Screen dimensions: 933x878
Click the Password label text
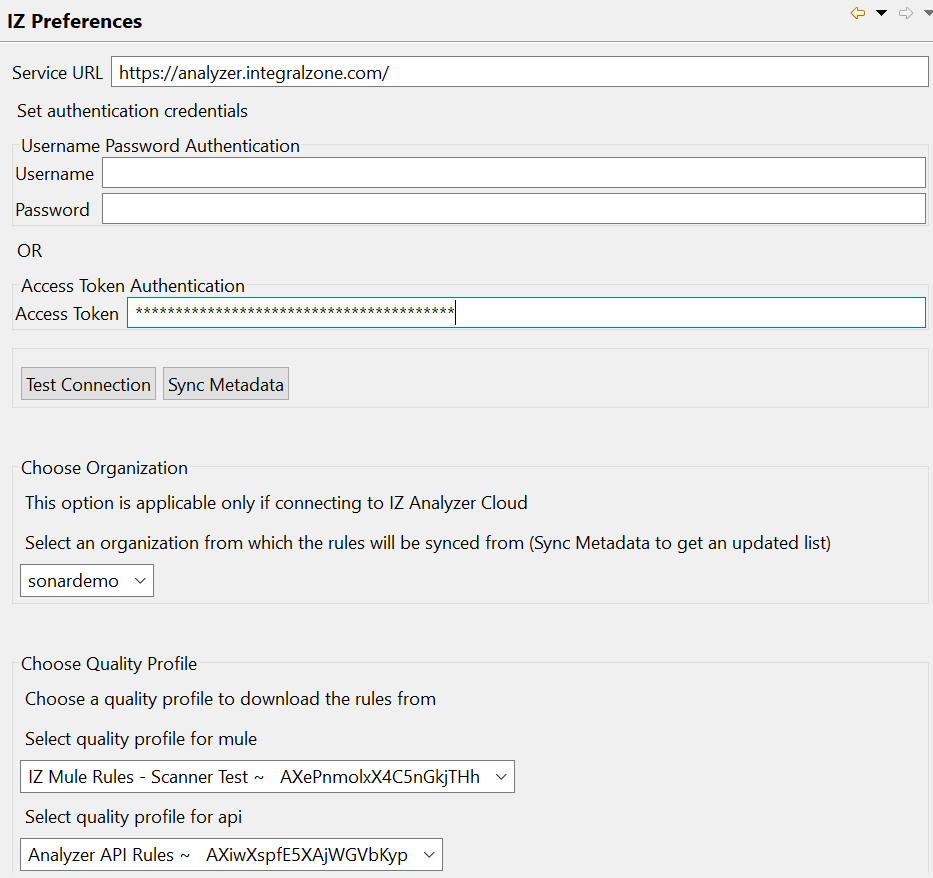52,209
